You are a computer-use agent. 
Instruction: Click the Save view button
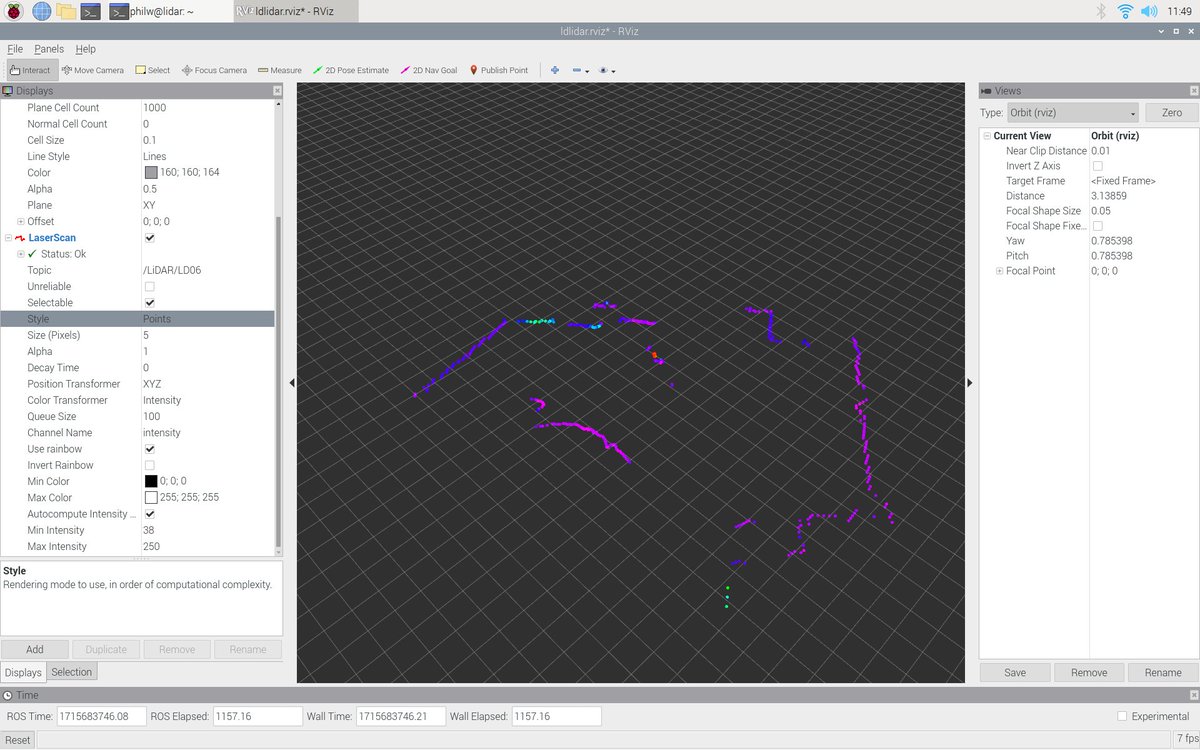[x=1015, y=673]
